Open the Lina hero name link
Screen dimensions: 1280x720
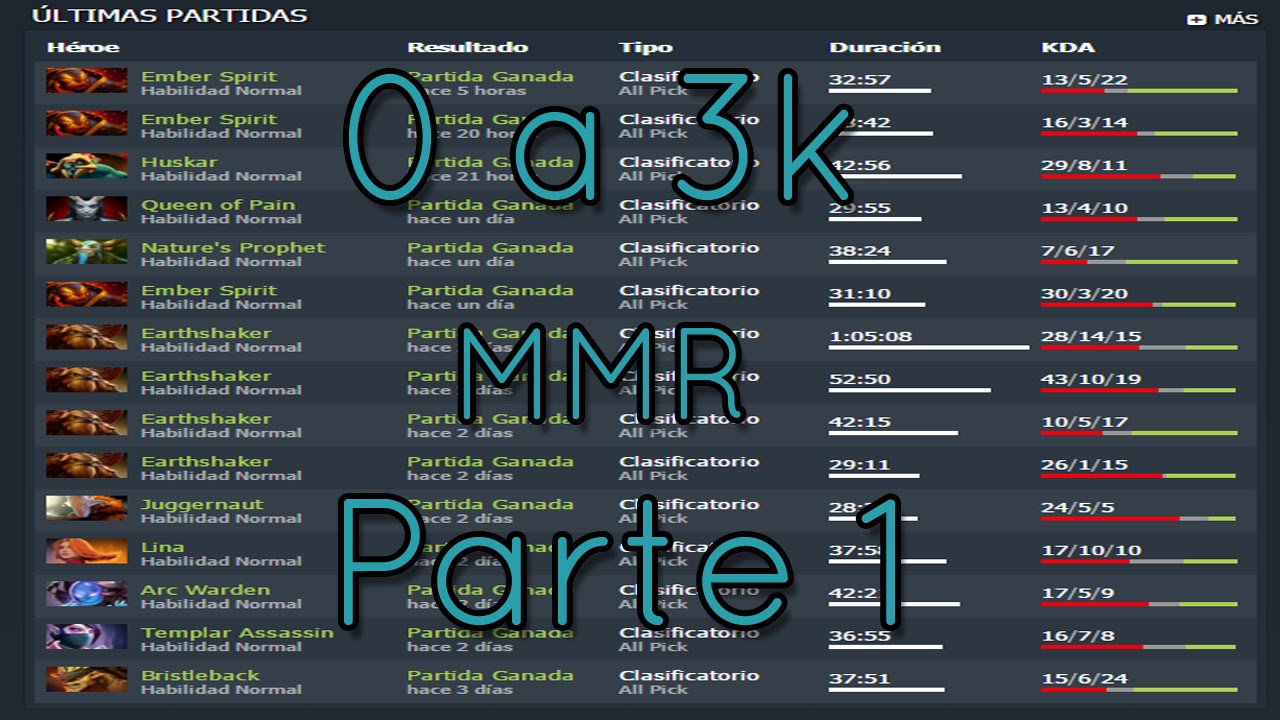(x=163, y=547)
